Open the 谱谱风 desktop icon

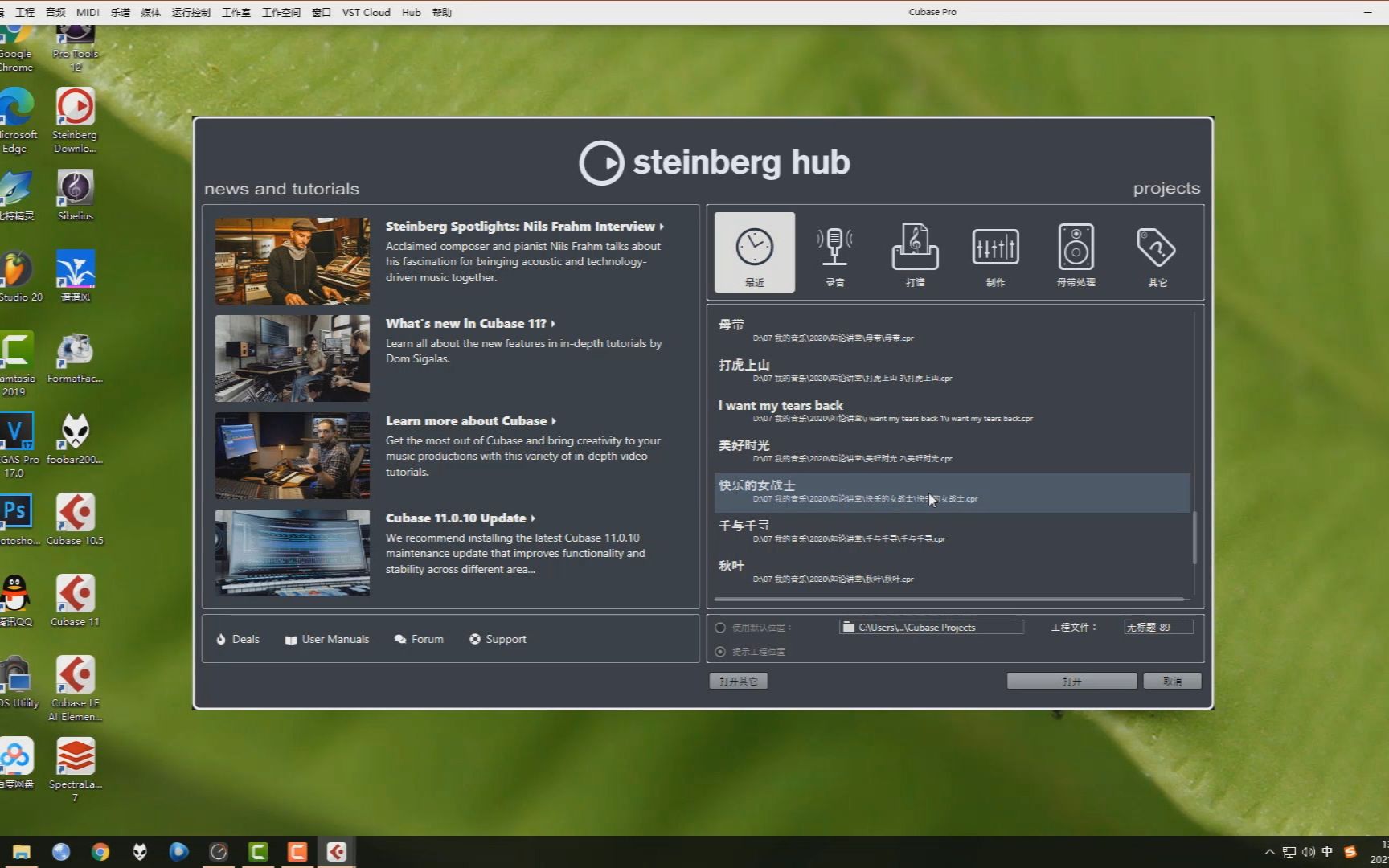pos(75,276)
